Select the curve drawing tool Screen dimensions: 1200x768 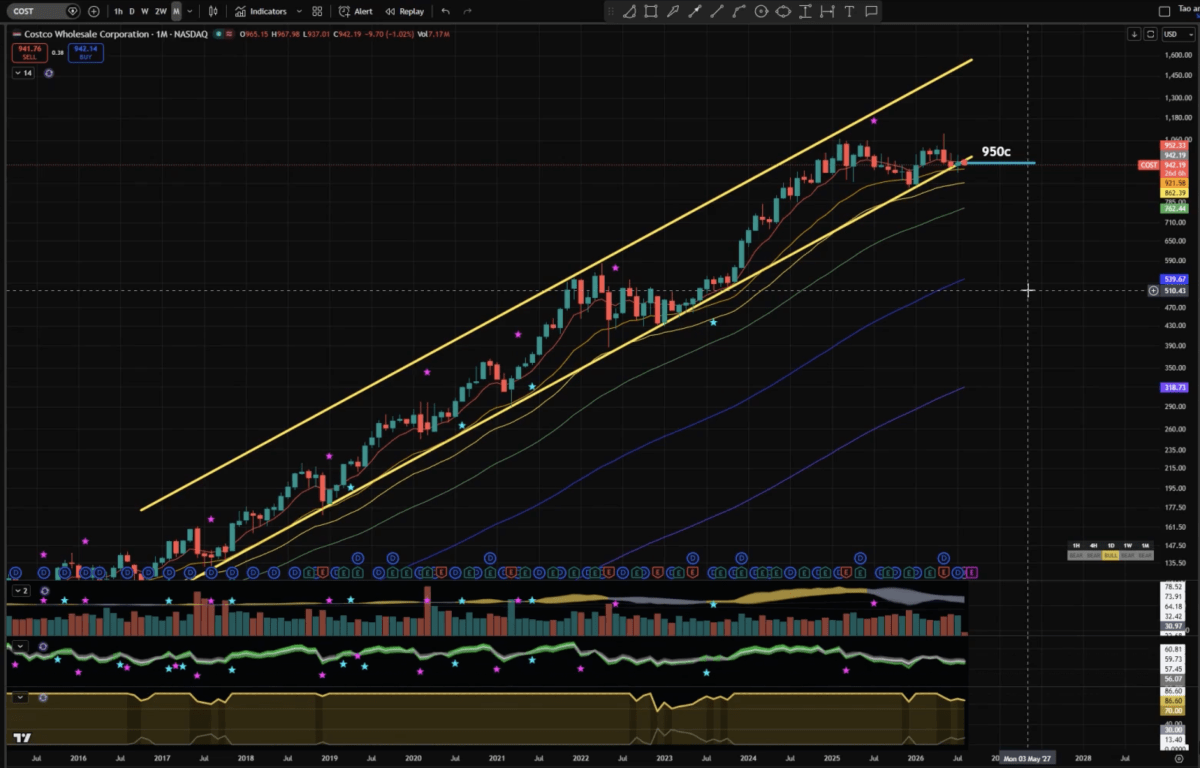(739, 11)
